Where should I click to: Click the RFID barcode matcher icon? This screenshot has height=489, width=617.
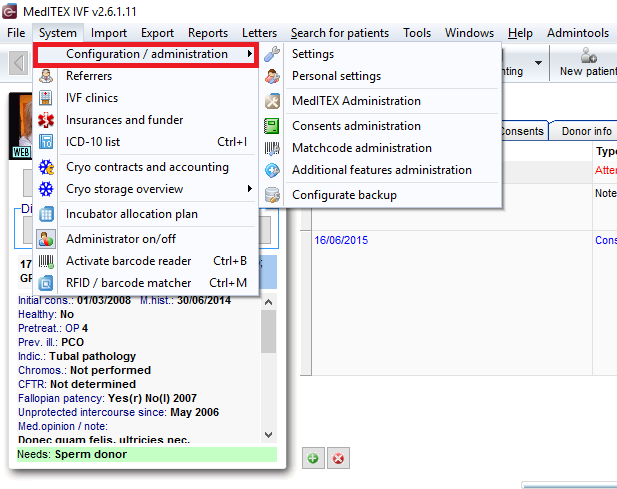click(46, 283)
